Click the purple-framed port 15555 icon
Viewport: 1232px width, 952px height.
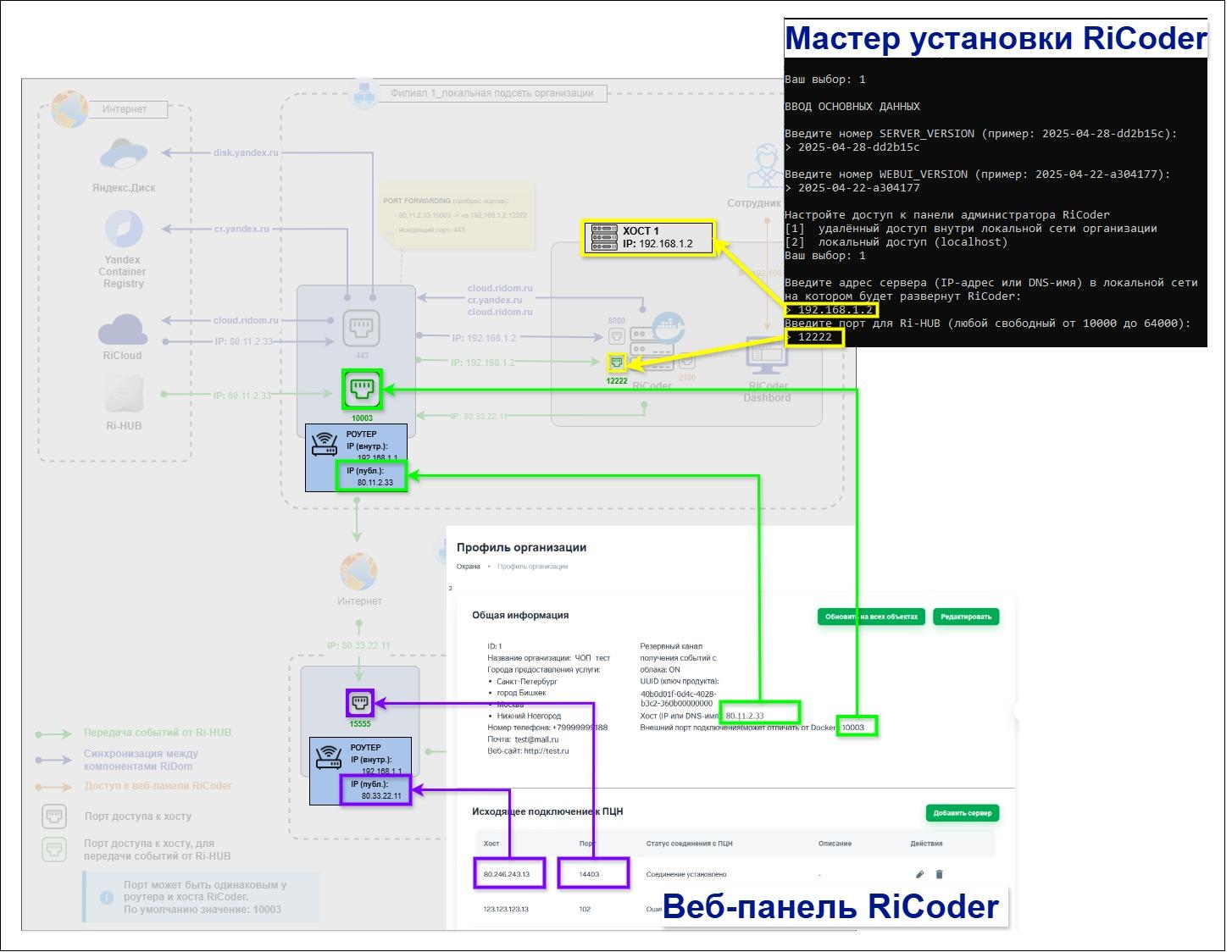pos(360,703)
